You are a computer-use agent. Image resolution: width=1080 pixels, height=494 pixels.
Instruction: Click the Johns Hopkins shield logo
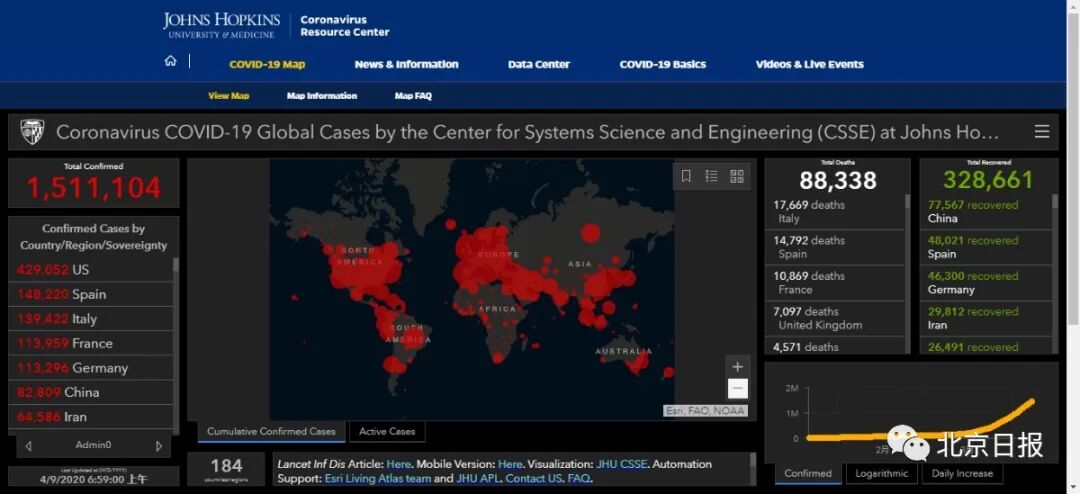32,132
